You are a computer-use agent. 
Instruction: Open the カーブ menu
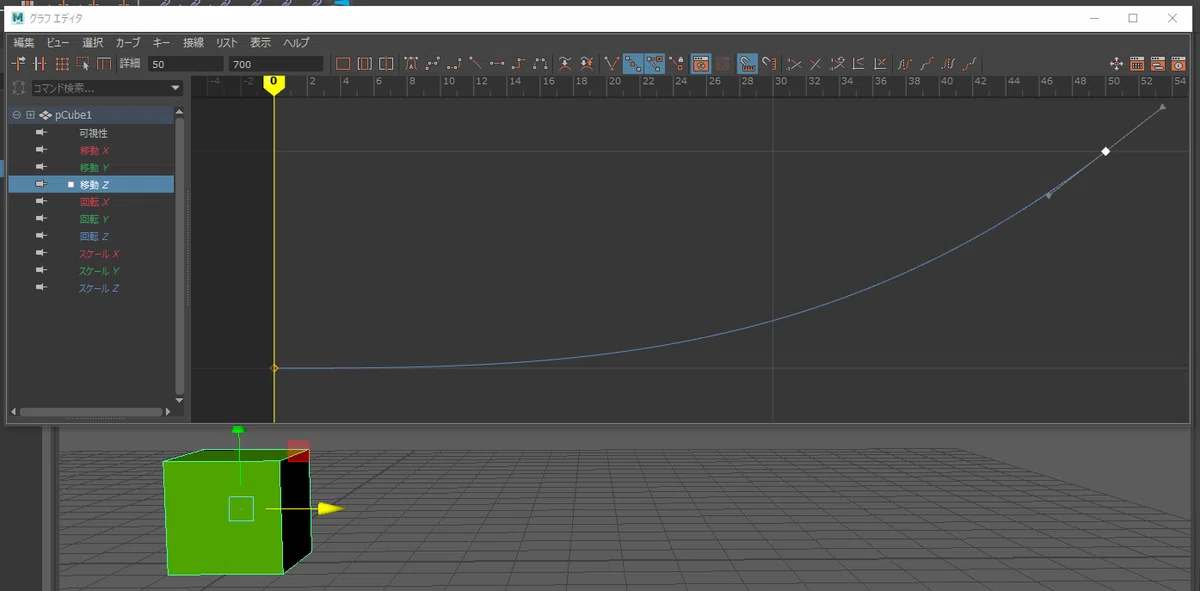click(128, 43)
